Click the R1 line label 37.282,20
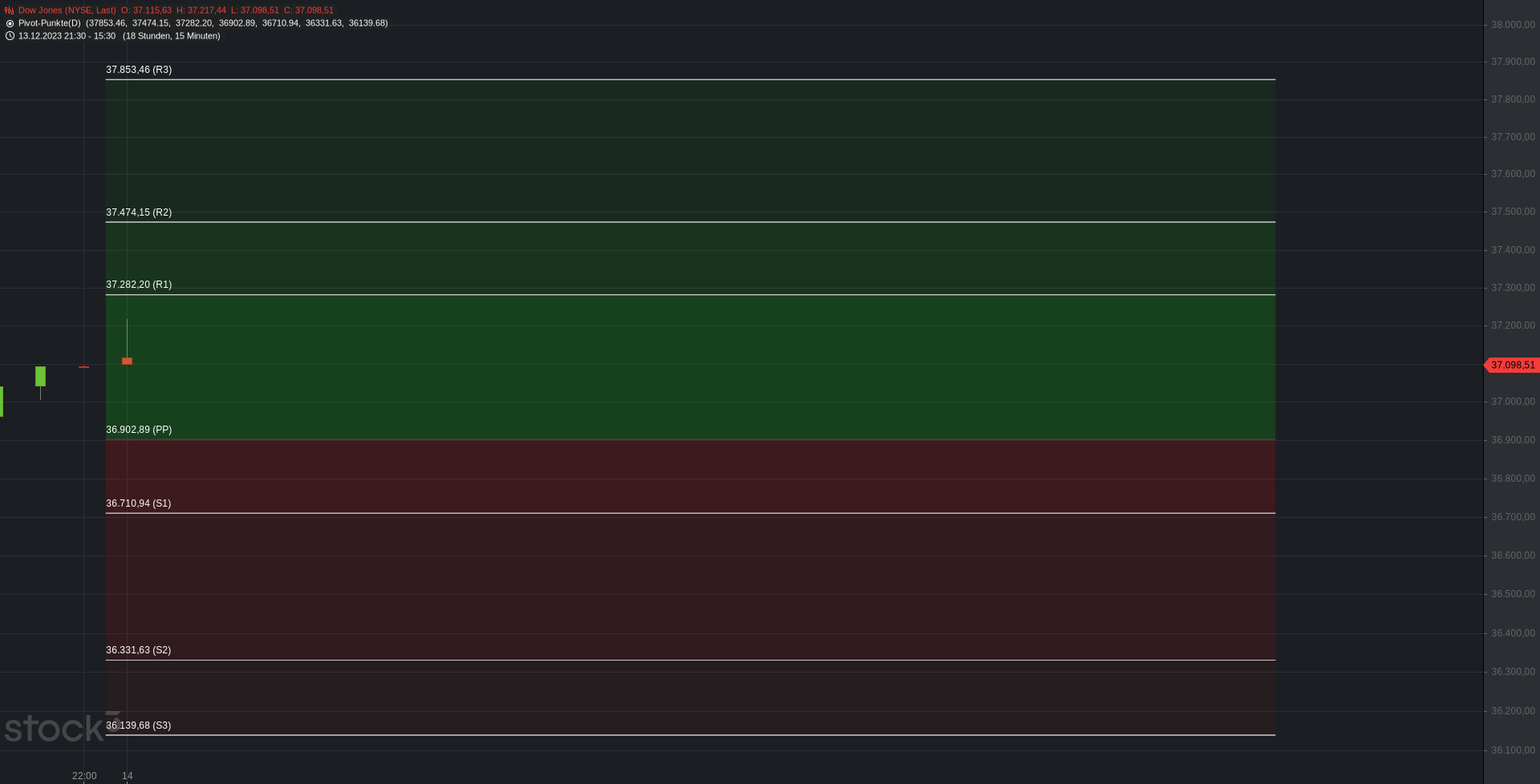The width and height of the screenshot is (1540, 784). pos(139,285)
